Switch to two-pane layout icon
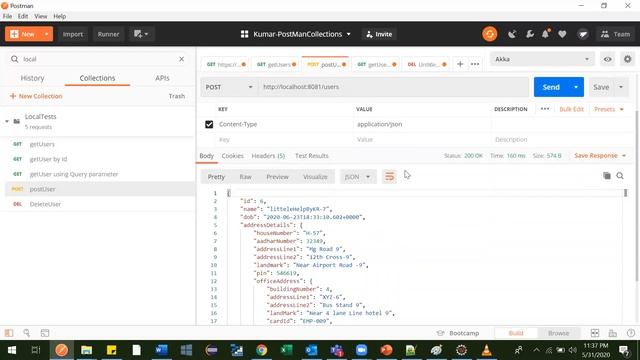Image resolution: width=640 pixels, height=360 pixels. click(595, 333)
